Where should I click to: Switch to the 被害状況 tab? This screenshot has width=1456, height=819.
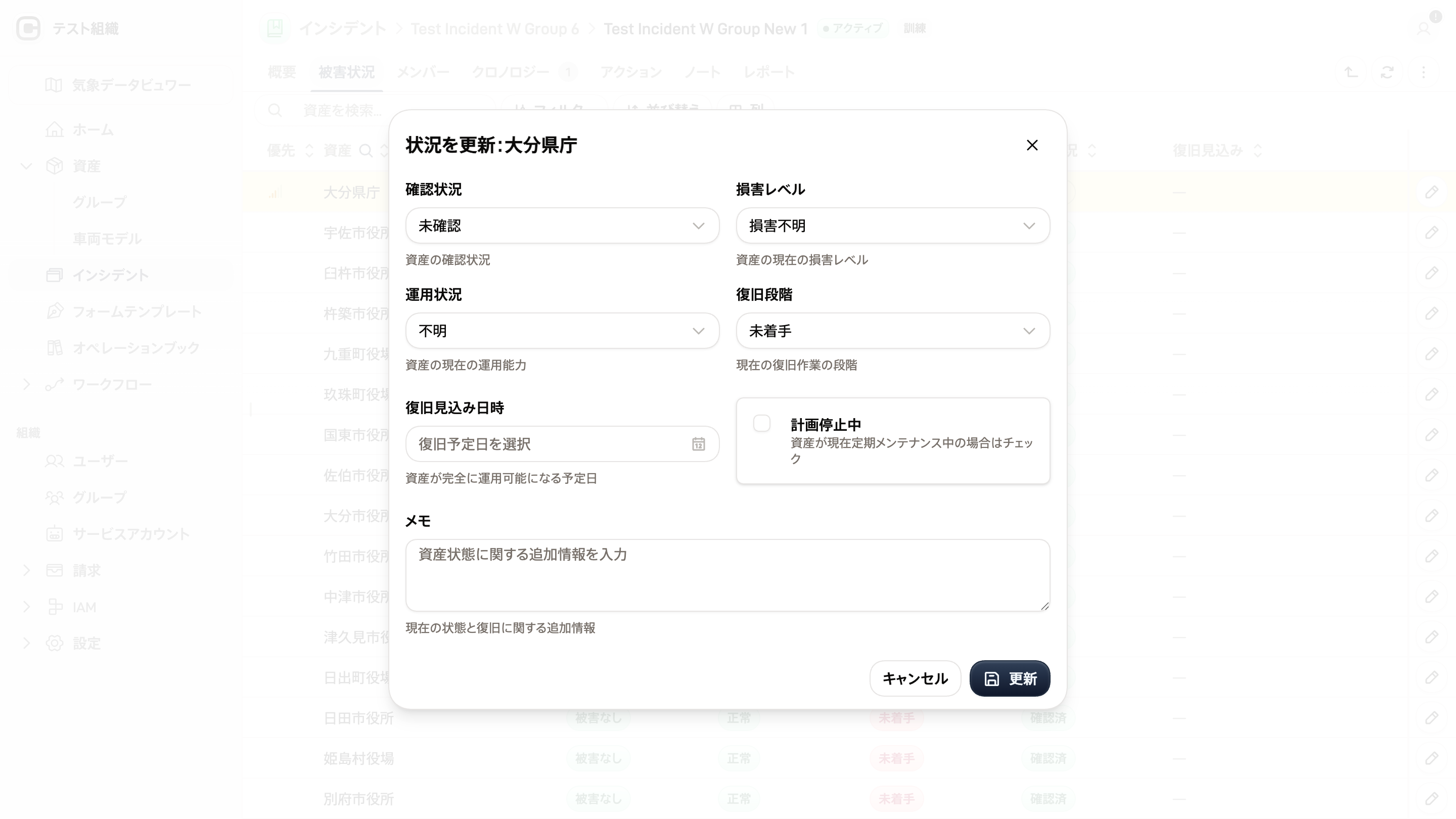346,72
